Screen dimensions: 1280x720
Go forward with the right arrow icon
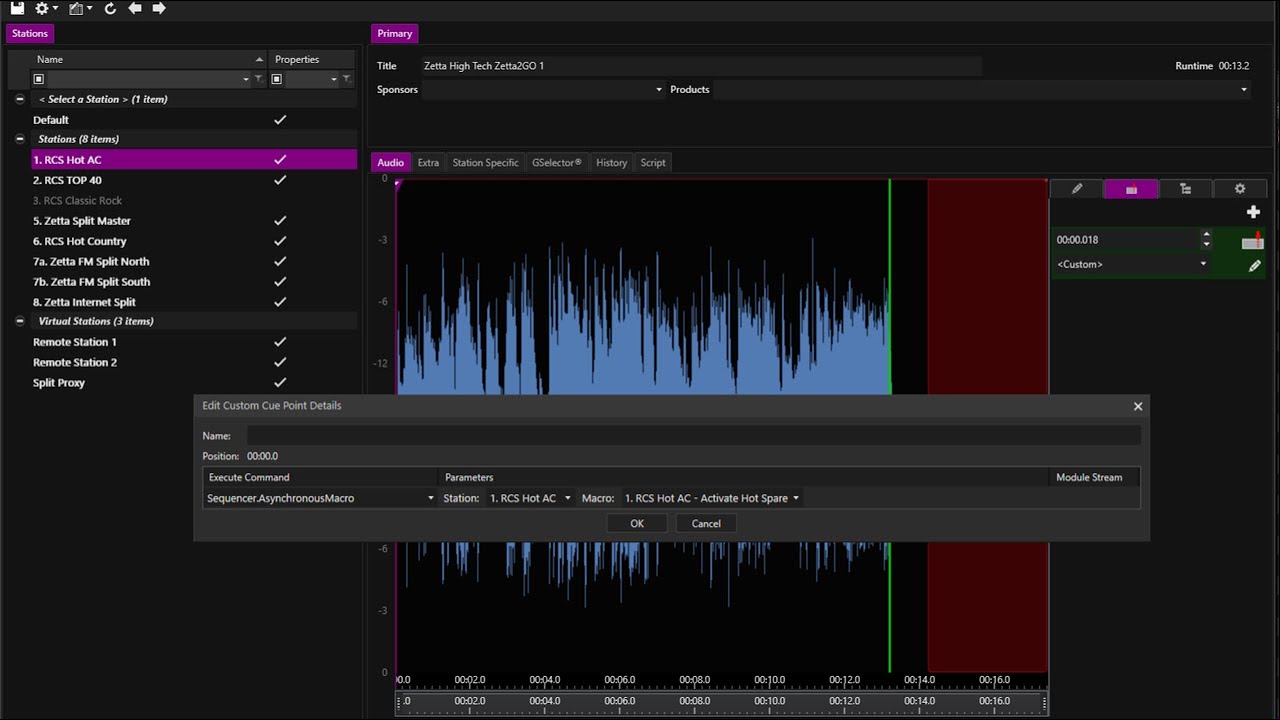point(159,8)
